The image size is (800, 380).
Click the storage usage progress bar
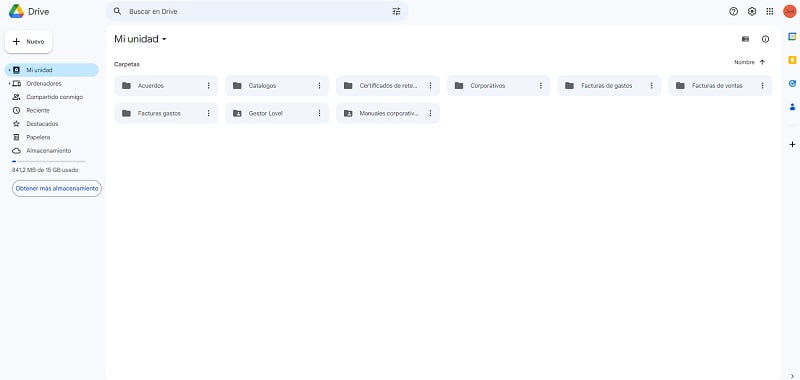48,161
